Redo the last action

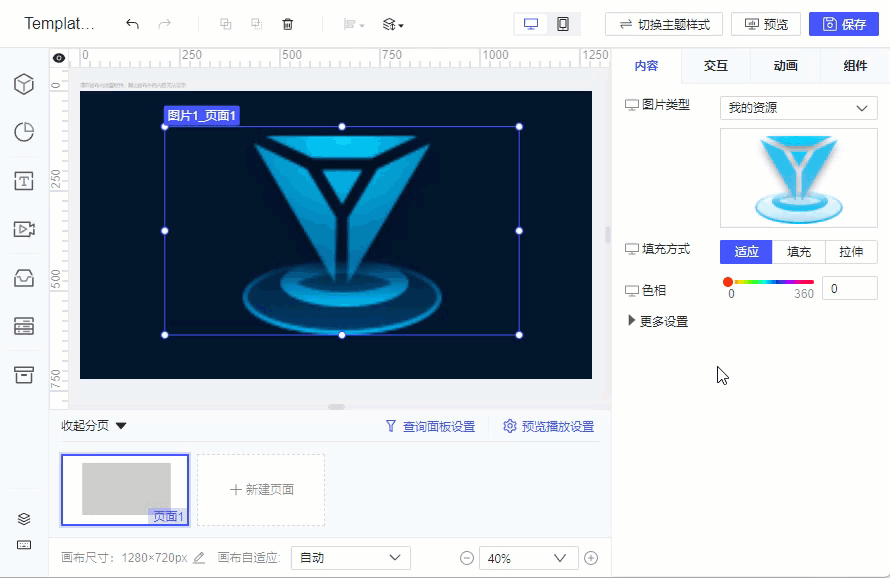click(x=165, y=24)
